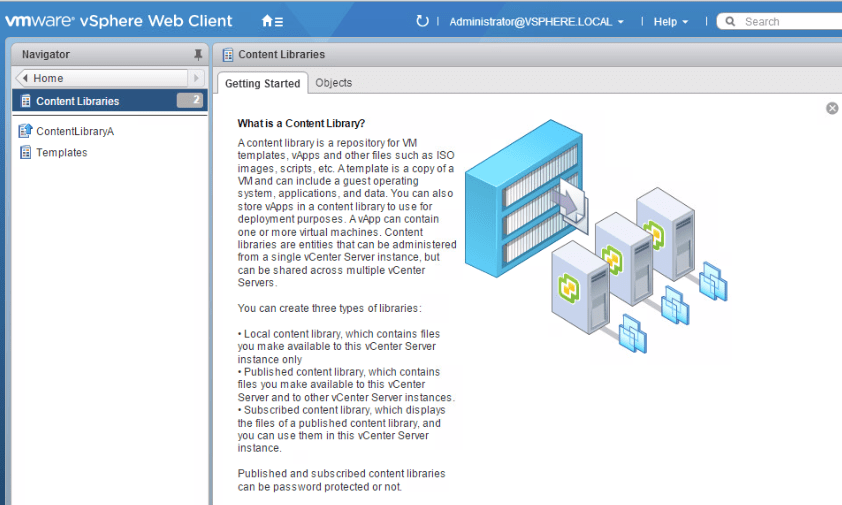Click the forward history arrow in Navigator
This screenshot has height=505, width=842.
[197, 78]
